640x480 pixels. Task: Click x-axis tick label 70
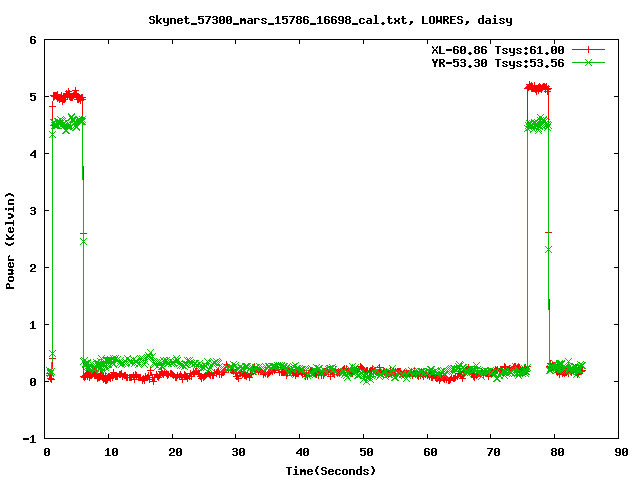493,452
